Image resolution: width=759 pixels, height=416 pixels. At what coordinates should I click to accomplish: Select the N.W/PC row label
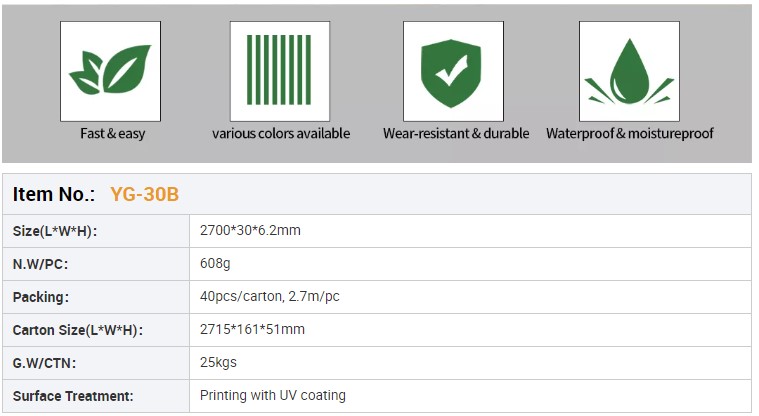[40, 265]
